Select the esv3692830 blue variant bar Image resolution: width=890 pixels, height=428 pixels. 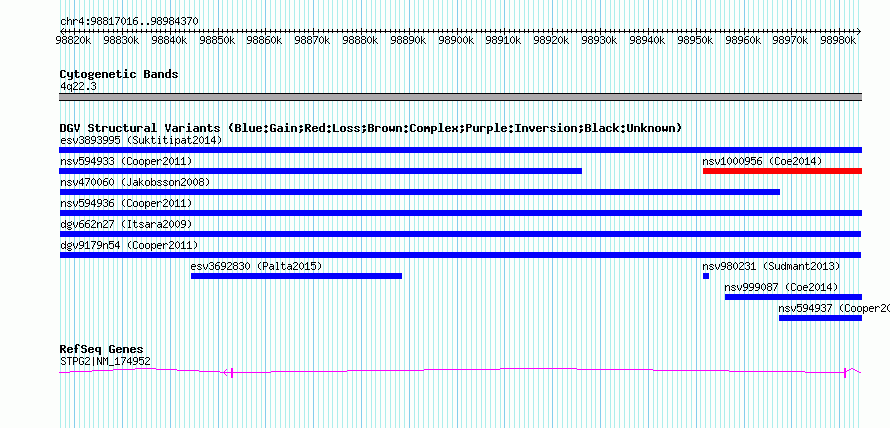pos(296,276)
